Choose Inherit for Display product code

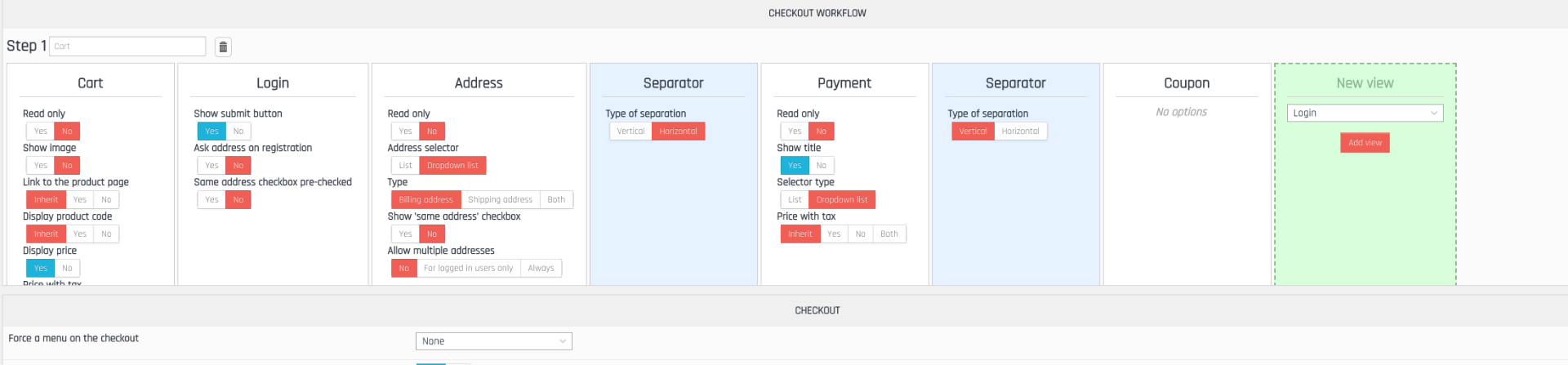47,234
